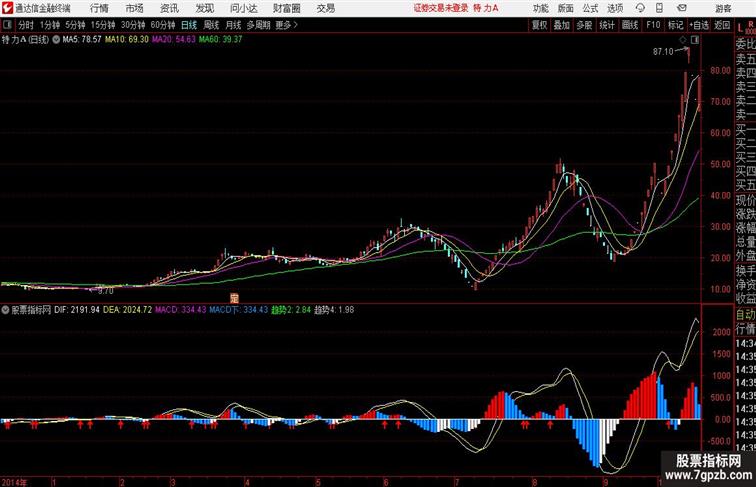Open the mobile phone icon in title bar
Viewport: 756px width, 487px height.
click(x=659, y=8)
